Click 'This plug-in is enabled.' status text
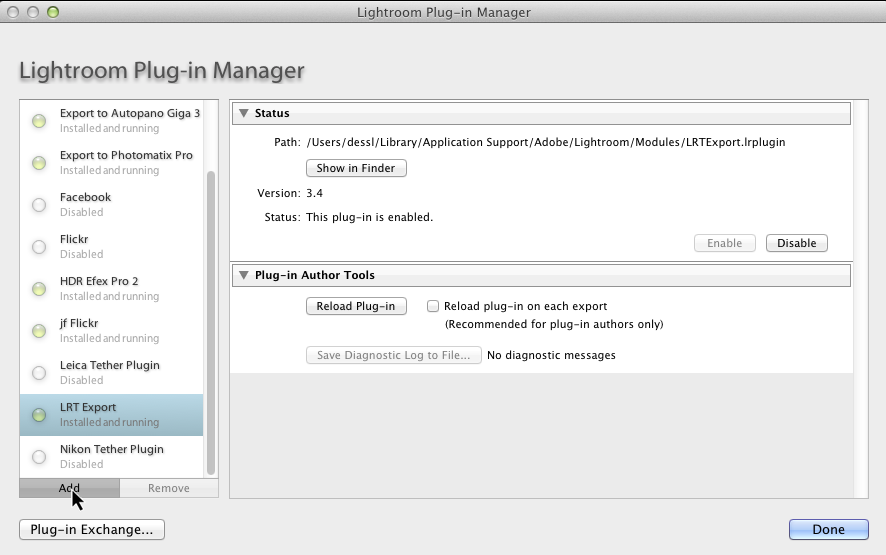 pyautogui.click(x=370, y=217)
